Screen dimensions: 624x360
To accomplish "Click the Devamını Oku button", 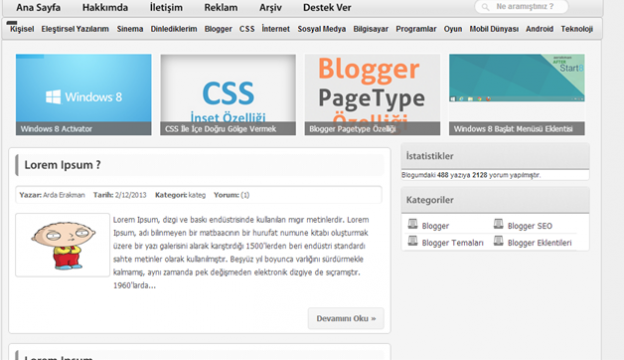I will [346, 318].
